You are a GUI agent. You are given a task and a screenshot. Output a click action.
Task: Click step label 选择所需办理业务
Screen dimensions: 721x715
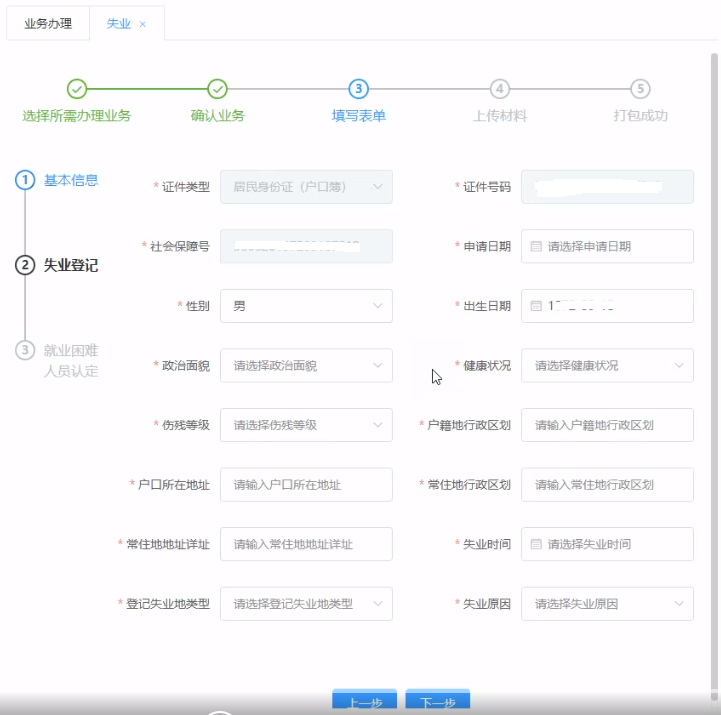[77, 116]
